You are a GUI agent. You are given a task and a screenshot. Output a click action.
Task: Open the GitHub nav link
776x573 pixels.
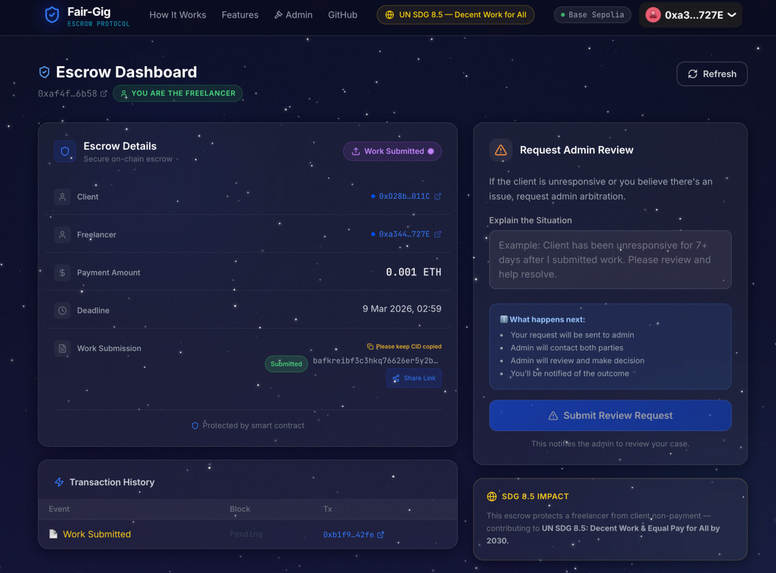click(342, 15)
